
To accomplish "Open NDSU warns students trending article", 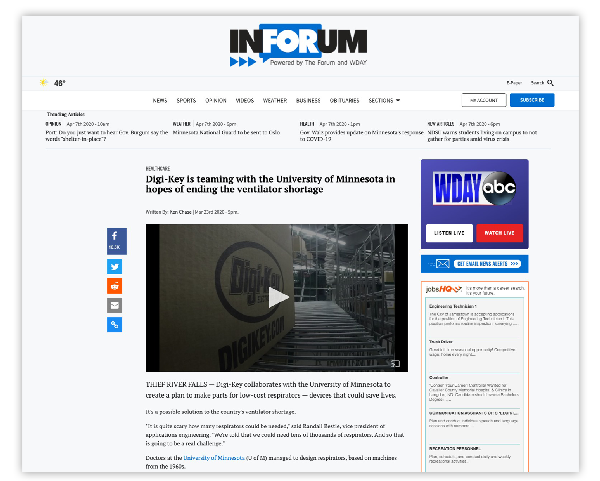I will pos(482,135).
